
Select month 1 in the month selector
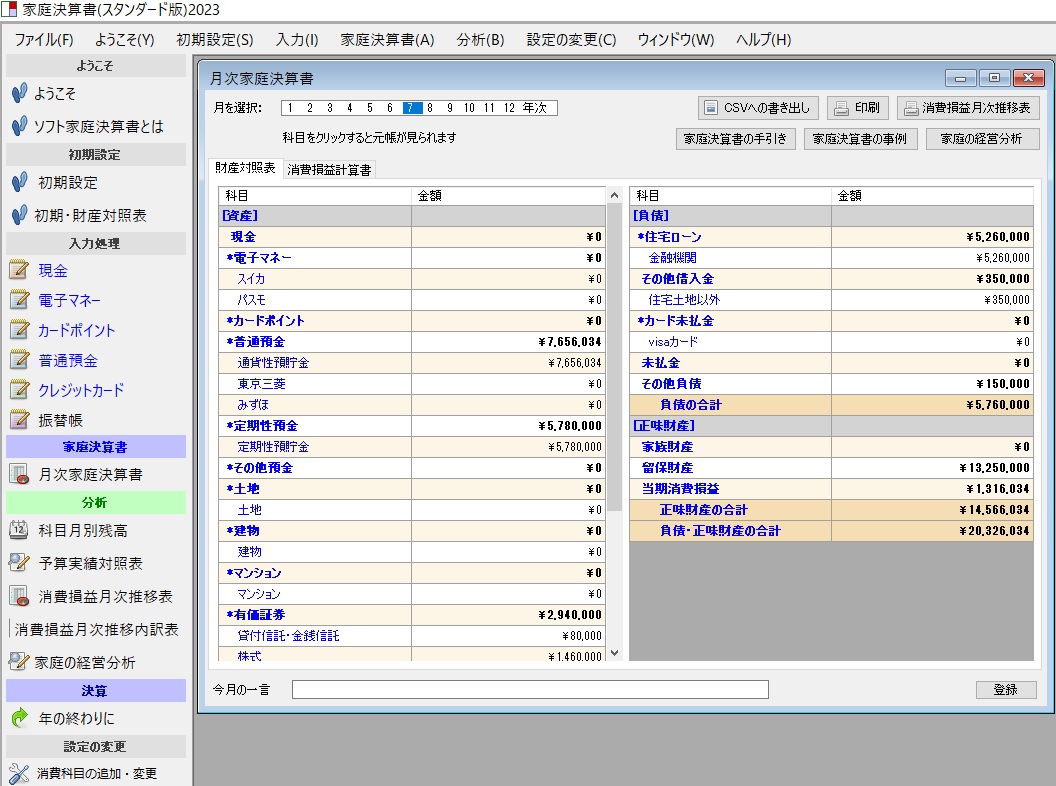tap(291, 108)
